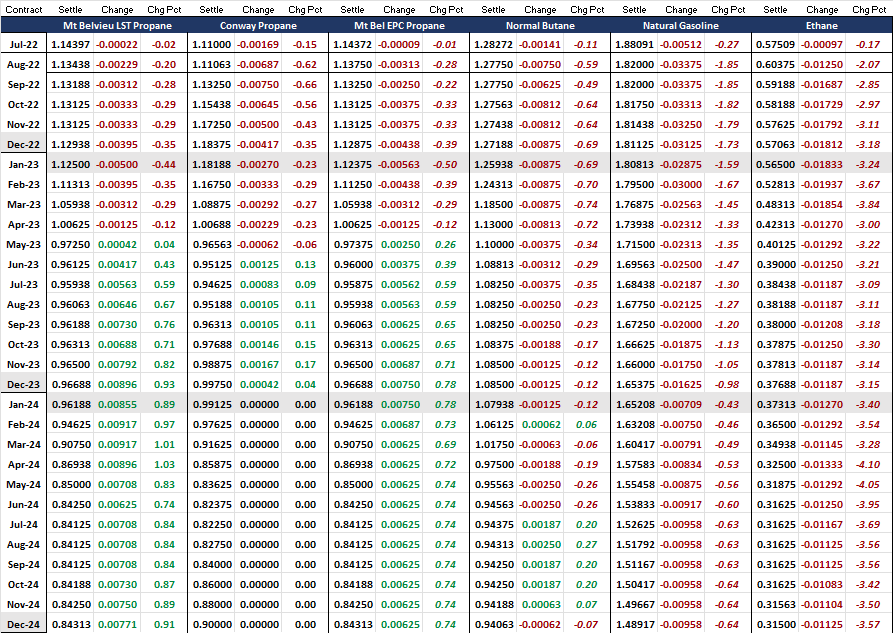Select LST Propane change value -0.00022
The height and width of the screenshot is (633, 893).
point(117,44)
